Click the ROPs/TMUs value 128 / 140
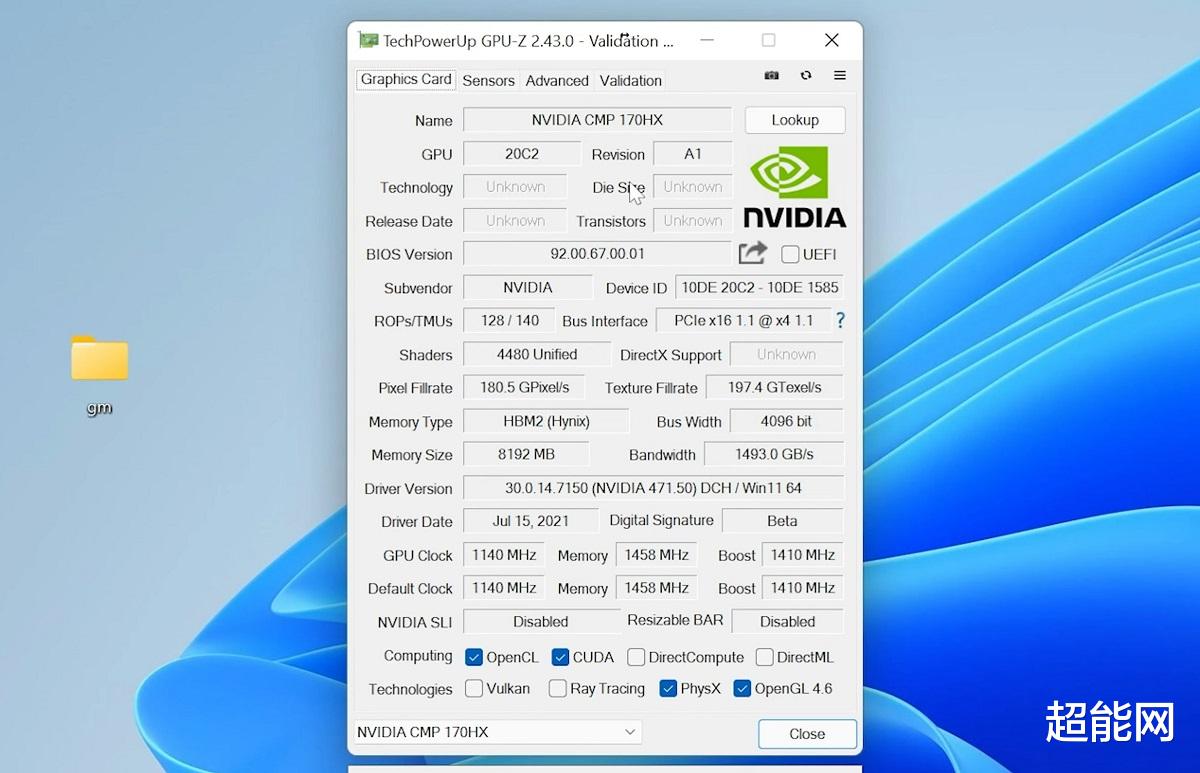 point(509,321)
